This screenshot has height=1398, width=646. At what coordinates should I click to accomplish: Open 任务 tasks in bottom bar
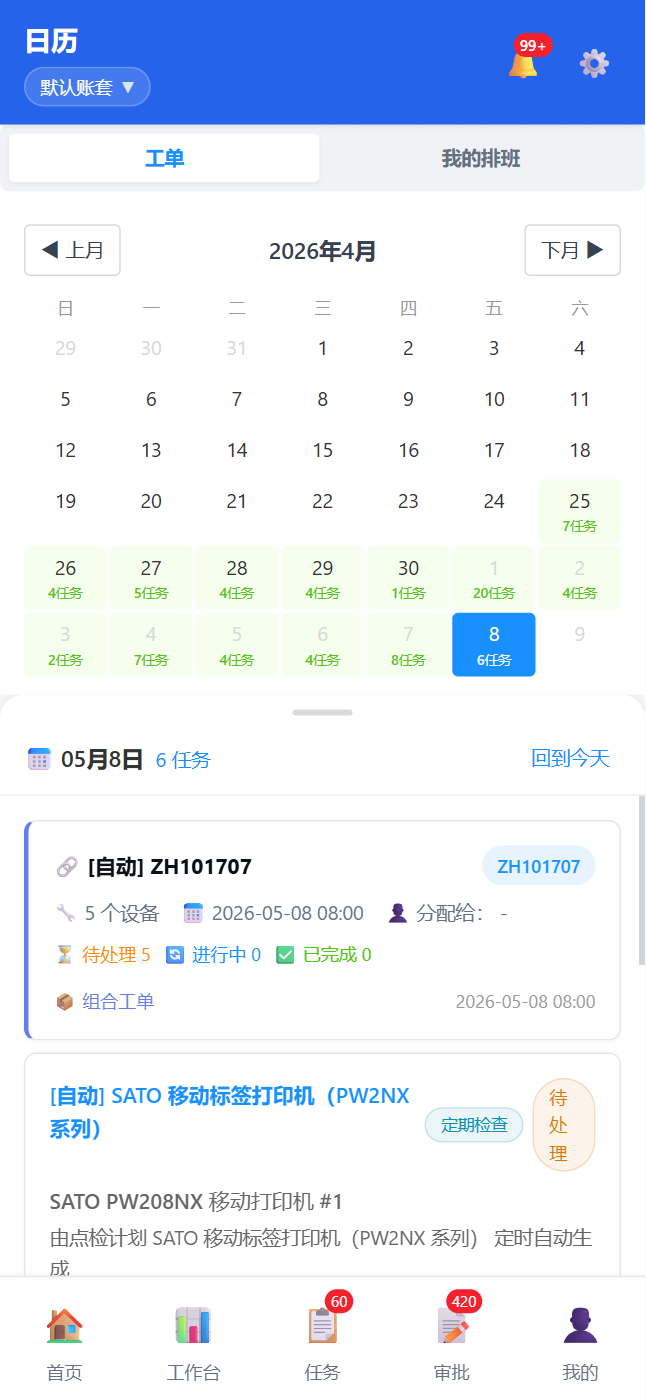322,1343
